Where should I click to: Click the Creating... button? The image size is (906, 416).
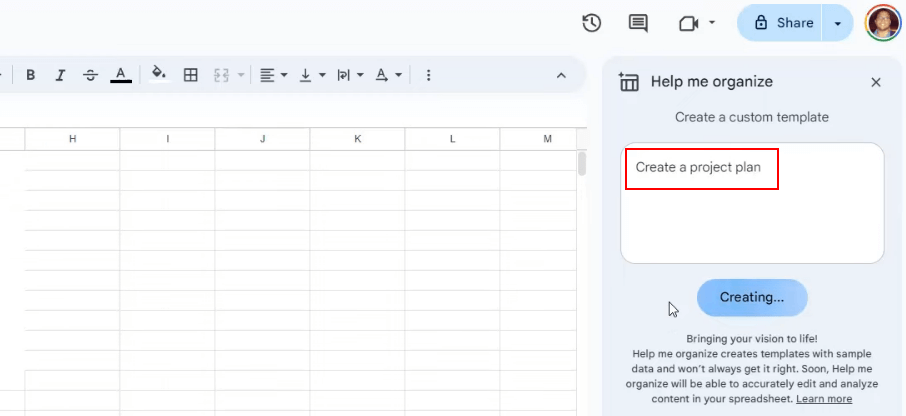[x=752, y=298]
